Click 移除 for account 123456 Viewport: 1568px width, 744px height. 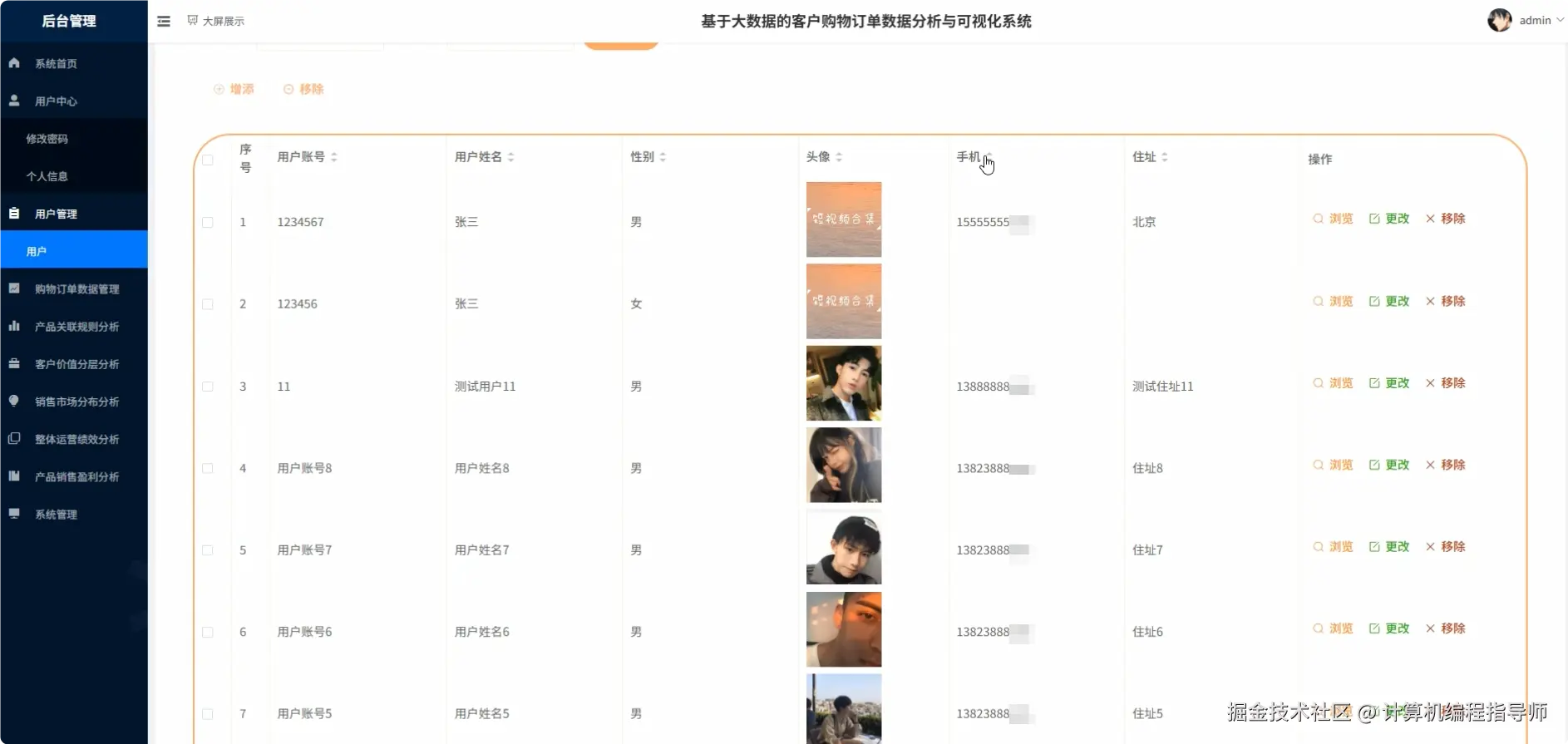[x=1446, y=301]
